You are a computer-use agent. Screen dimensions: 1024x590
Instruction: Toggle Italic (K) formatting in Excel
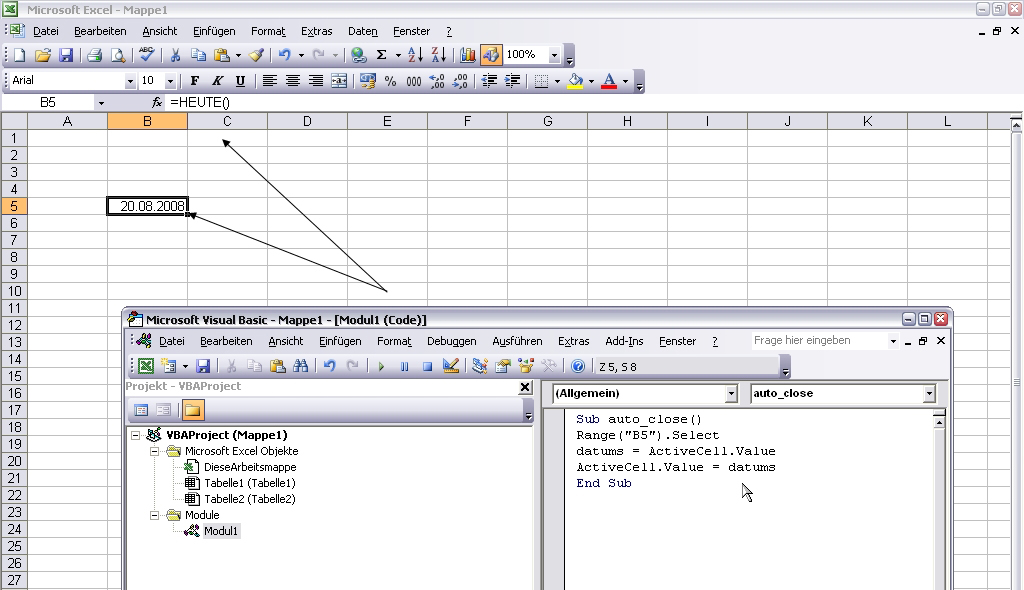[x=217, y=81]
